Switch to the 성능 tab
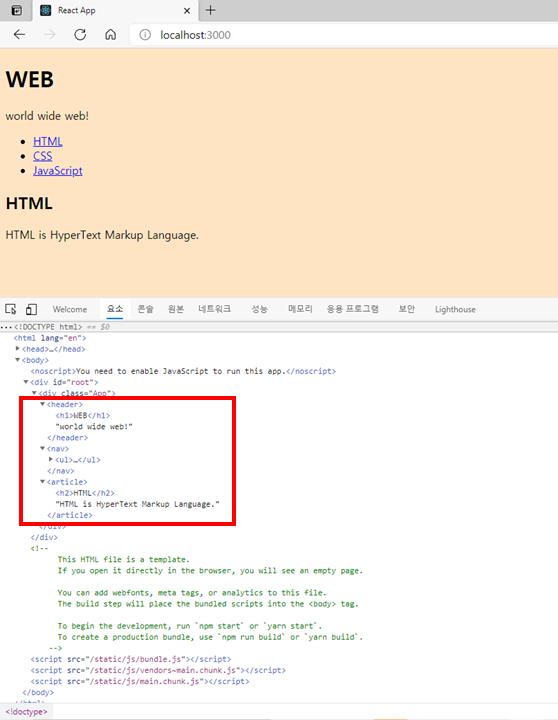Screen dimensions: 558x720 pos(259,309)
